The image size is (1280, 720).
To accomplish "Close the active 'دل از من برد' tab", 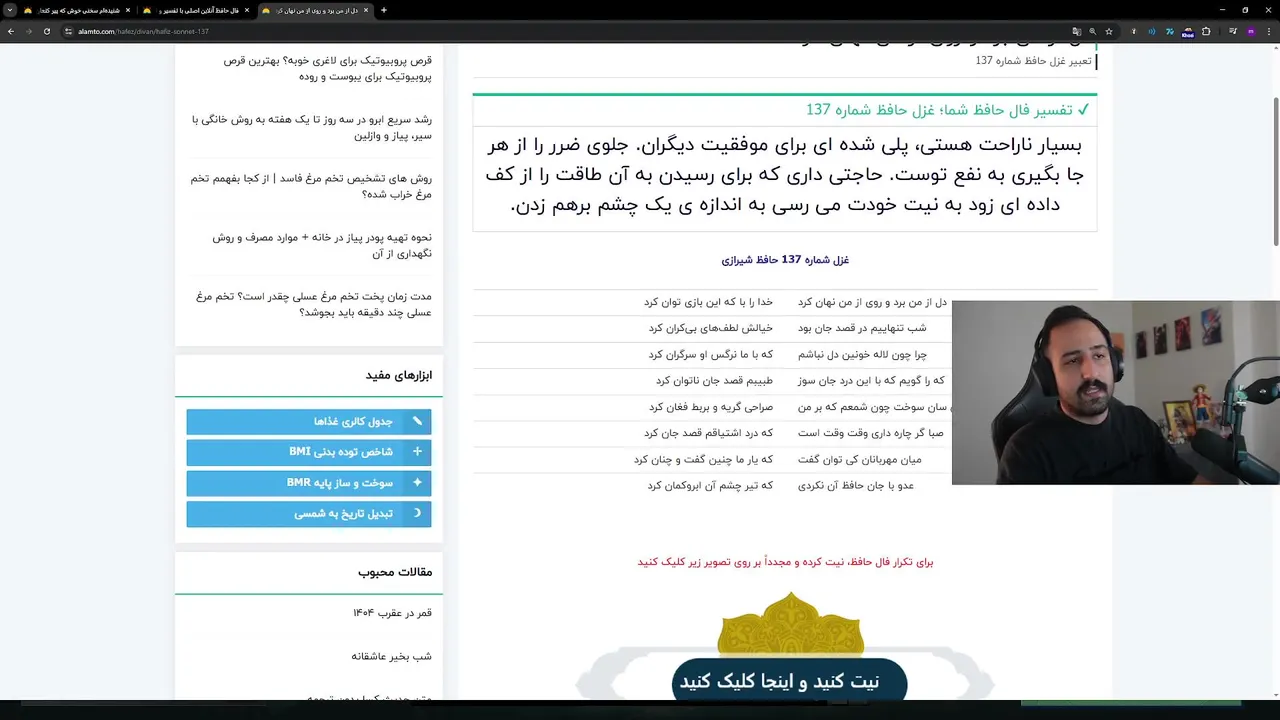I will tap(366, 10).
